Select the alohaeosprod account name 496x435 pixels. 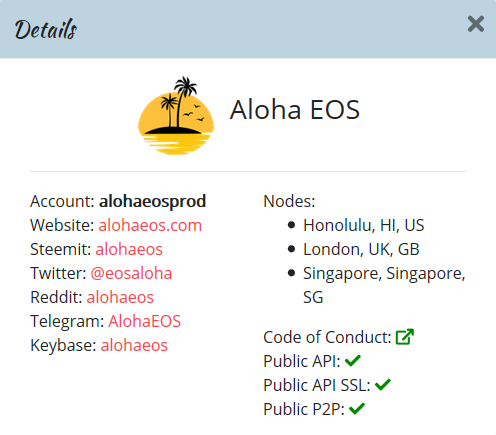tap(152, 201)
